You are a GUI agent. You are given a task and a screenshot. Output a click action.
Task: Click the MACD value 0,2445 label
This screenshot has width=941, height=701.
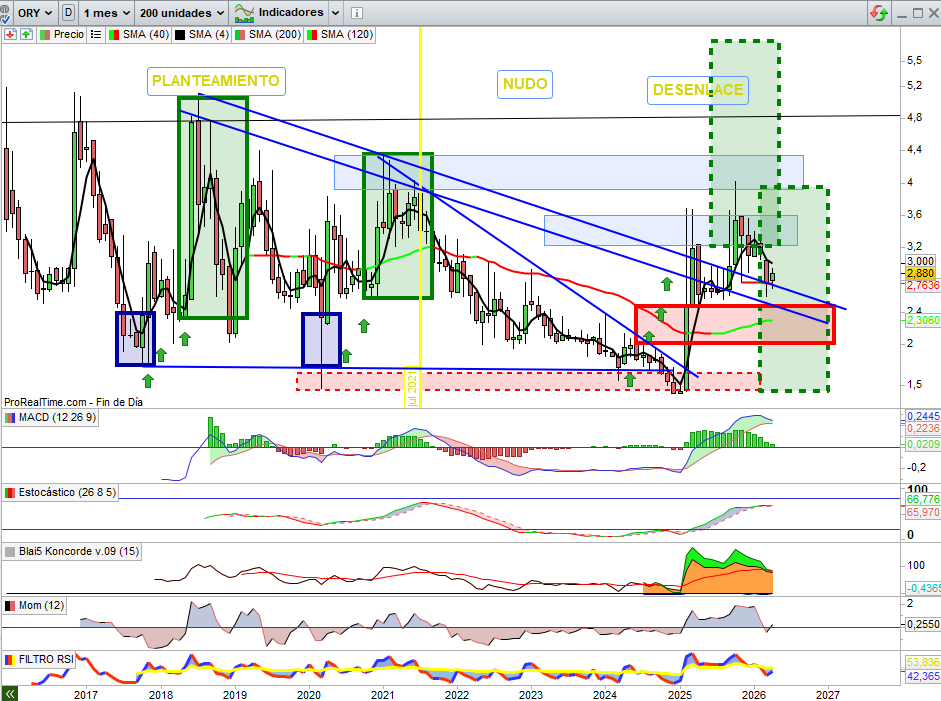922,417
